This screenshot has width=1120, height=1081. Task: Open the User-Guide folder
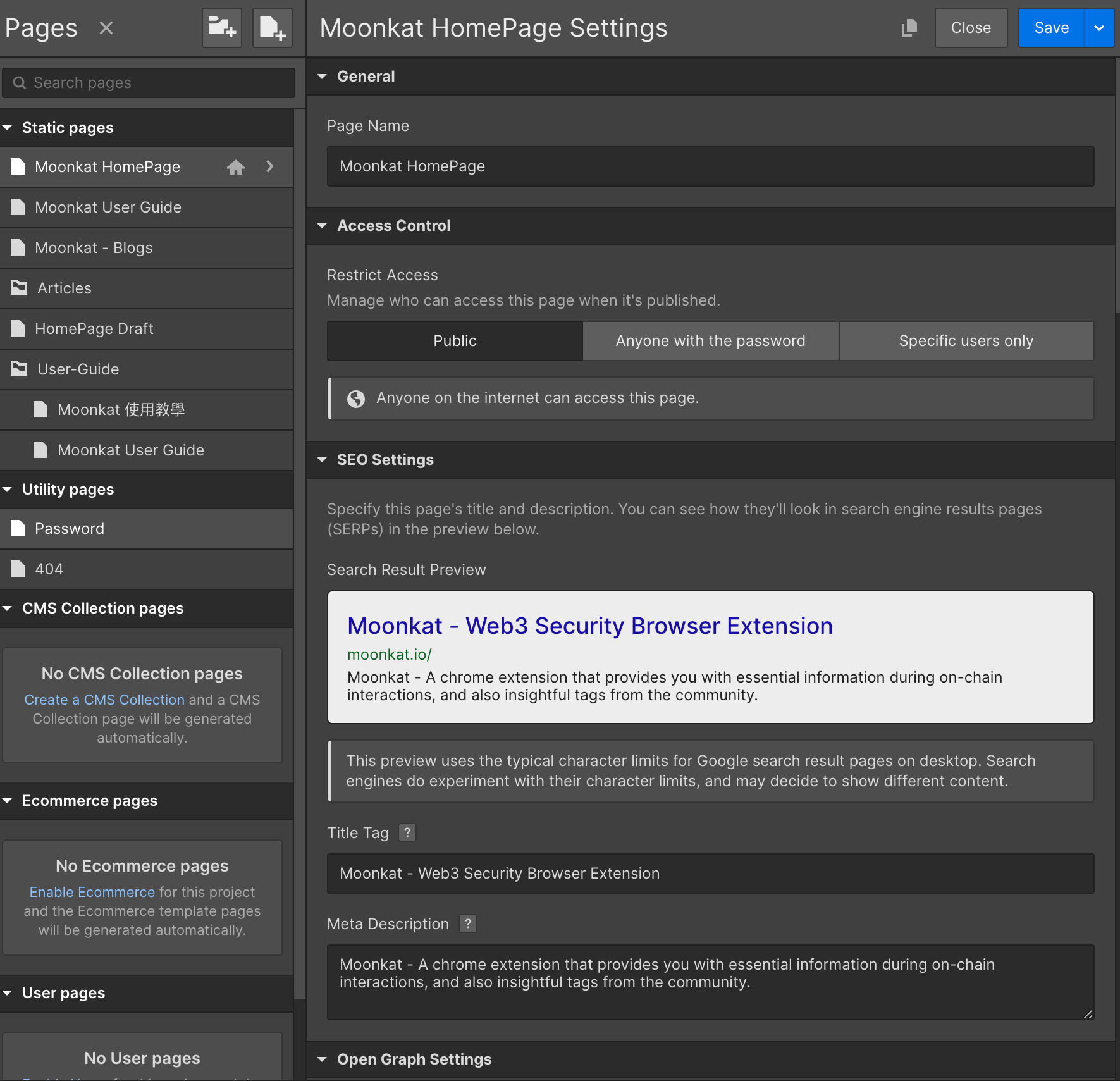tap(146, 369)
